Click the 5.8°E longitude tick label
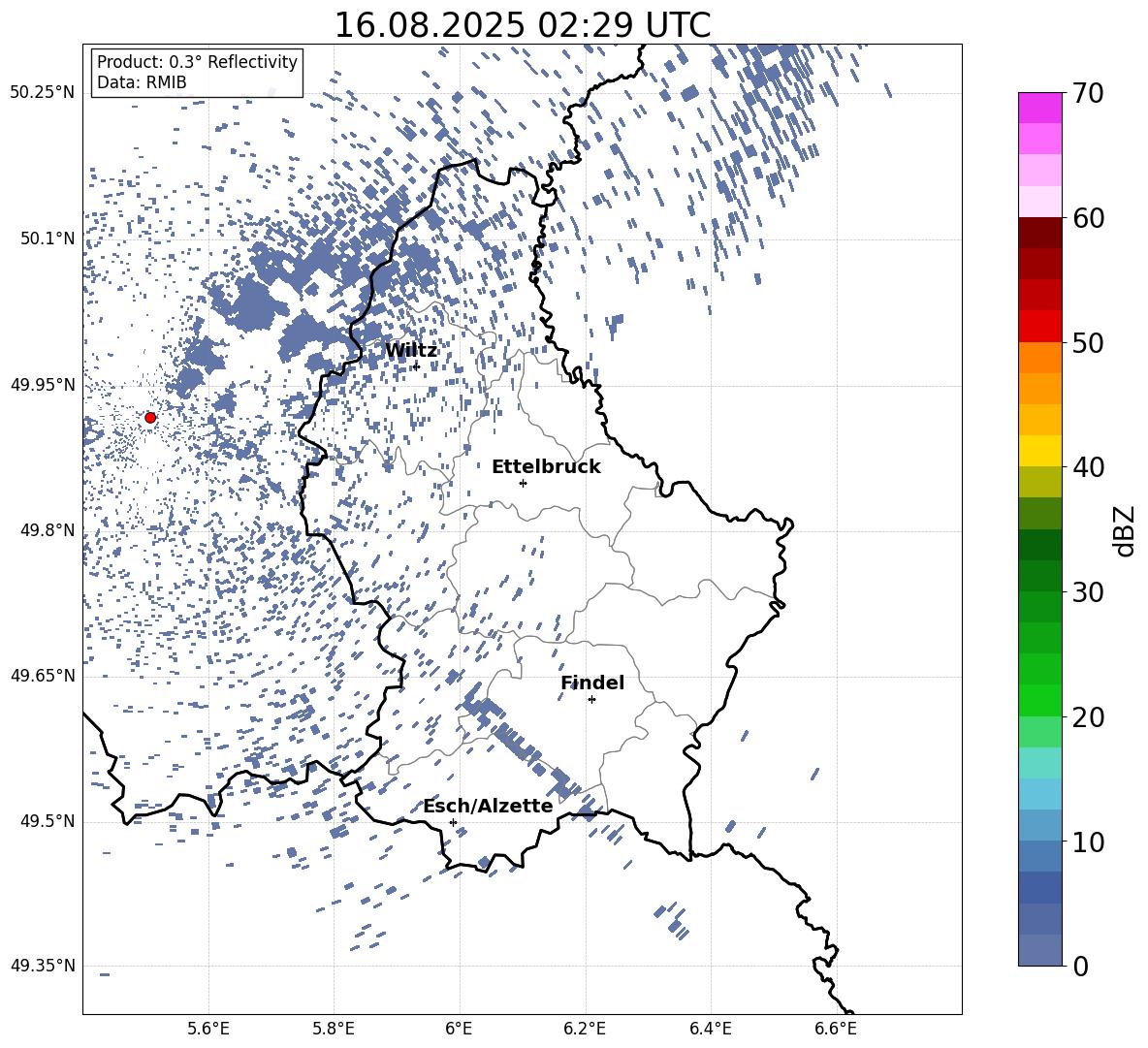The height and width of the screenshot is (1048, 1148). click(x=334, y=1029)
